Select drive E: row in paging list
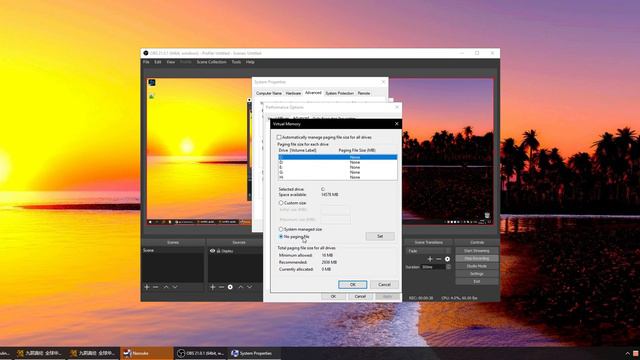Screen dimensions: 640x360 pos(338,167)
